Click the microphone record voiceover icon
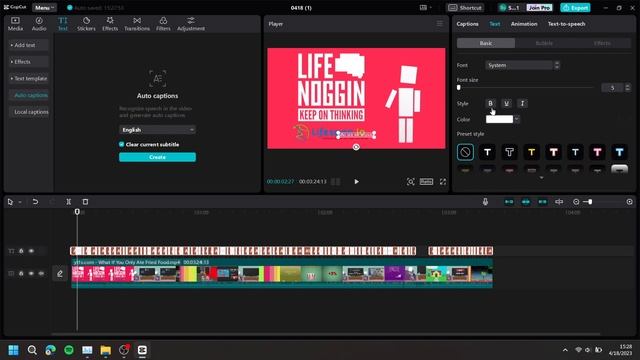This screenshot has height=360, width=640. click(485, 202)
